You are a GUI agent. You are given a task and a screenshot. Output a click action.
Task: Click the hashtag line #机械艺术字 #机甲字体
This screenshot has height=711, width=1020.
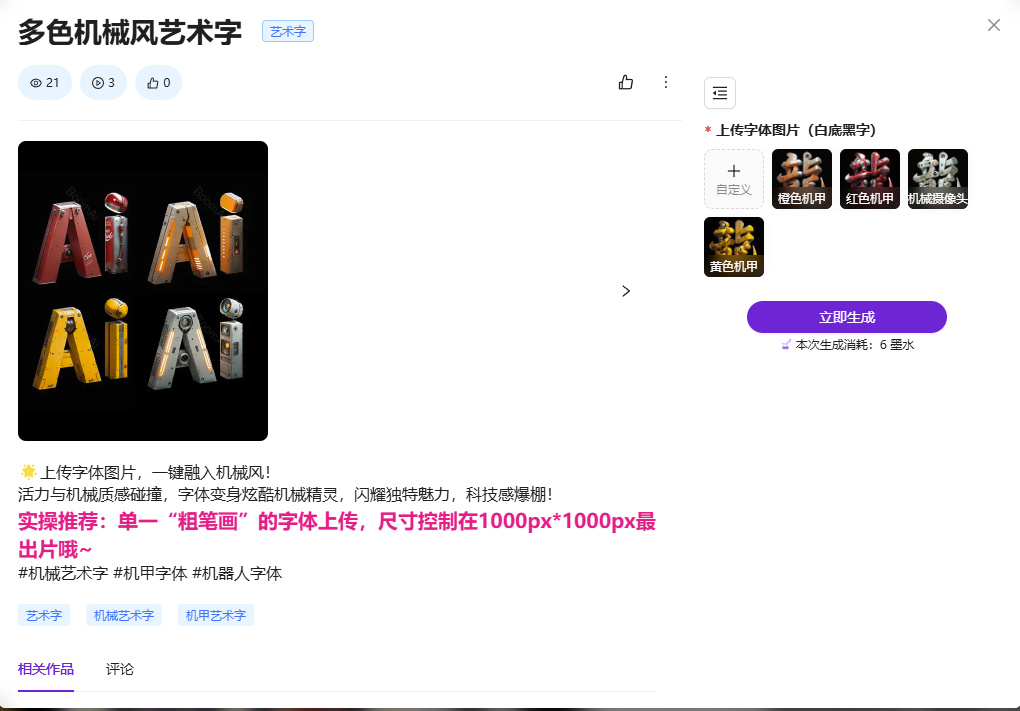pyautogui.click(x=150, y=574)
